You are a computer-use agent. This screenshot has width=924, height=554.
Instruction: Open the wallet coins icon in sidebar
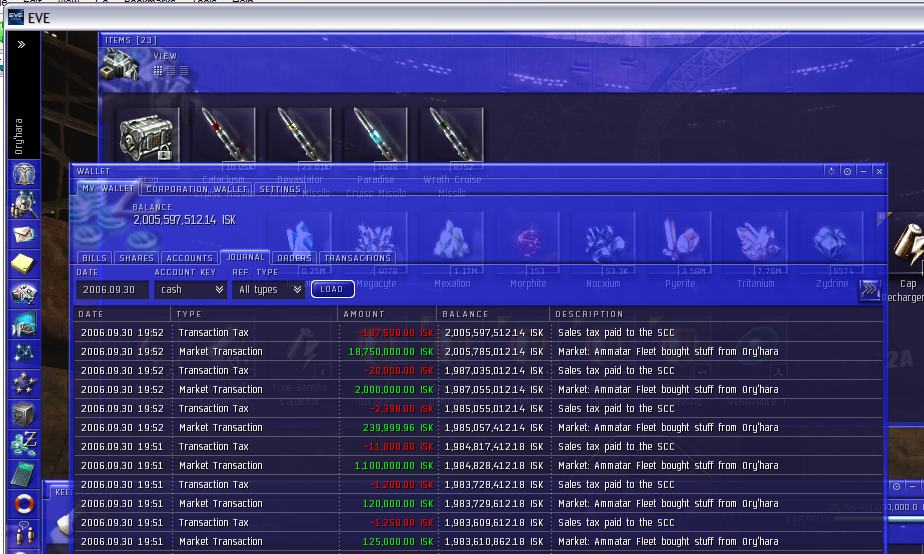click(x=24, y=444)
